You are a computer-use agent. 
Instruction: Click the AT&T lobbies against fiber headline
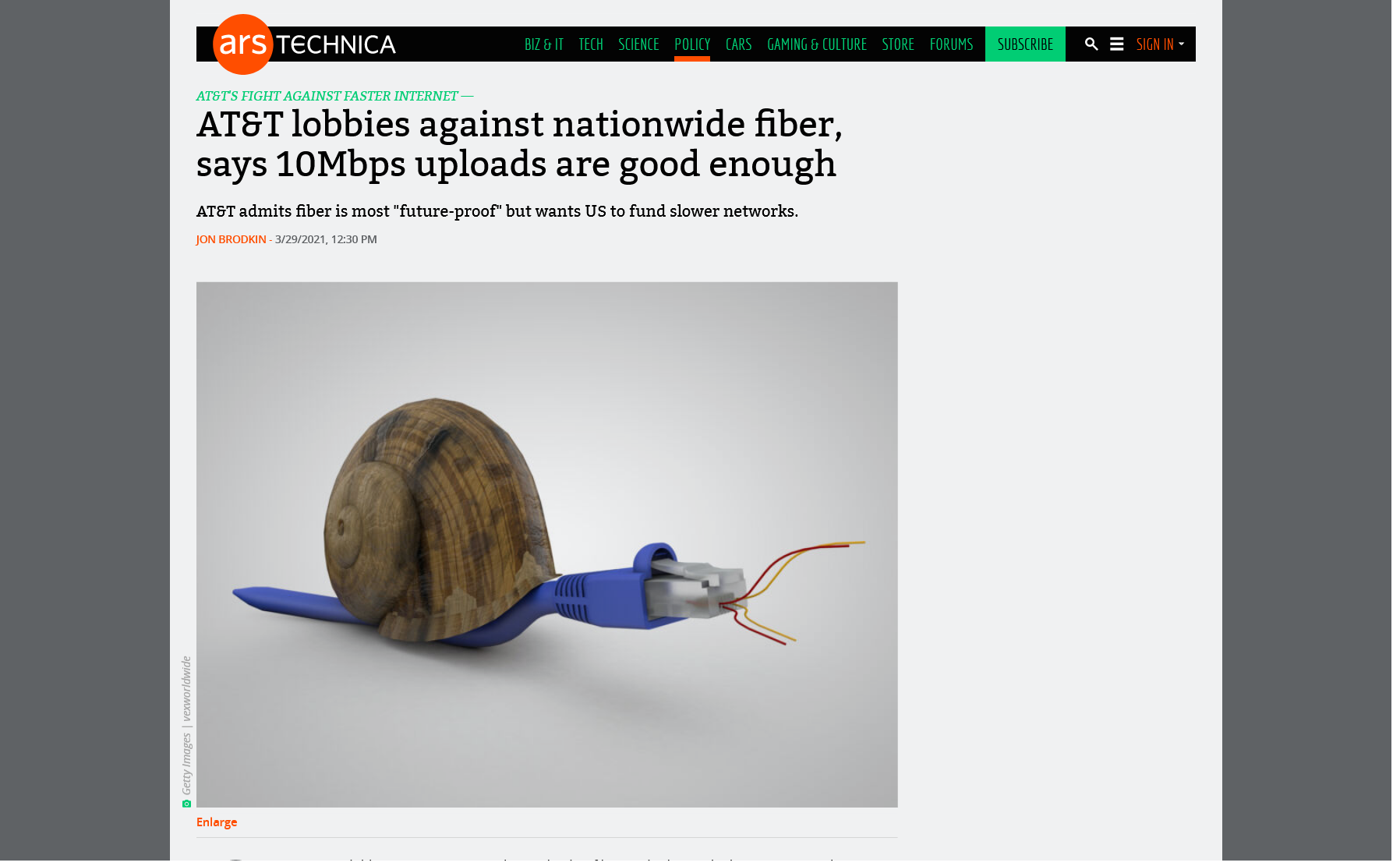519,144
